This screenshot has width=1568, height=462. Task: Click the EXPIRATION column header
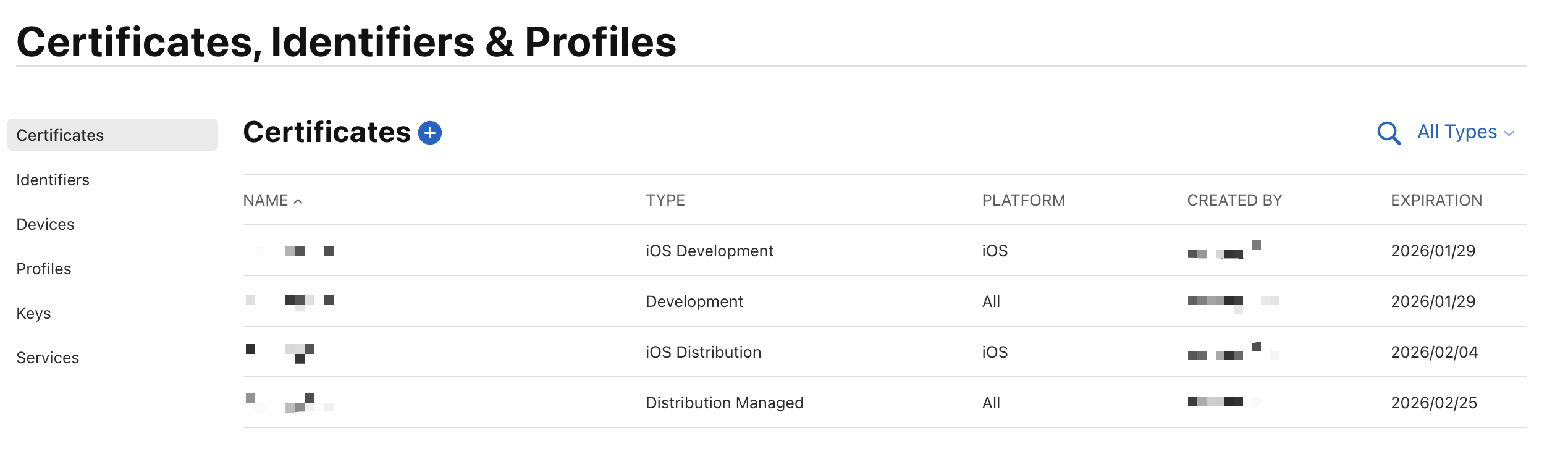click(x=1436, y=201)
